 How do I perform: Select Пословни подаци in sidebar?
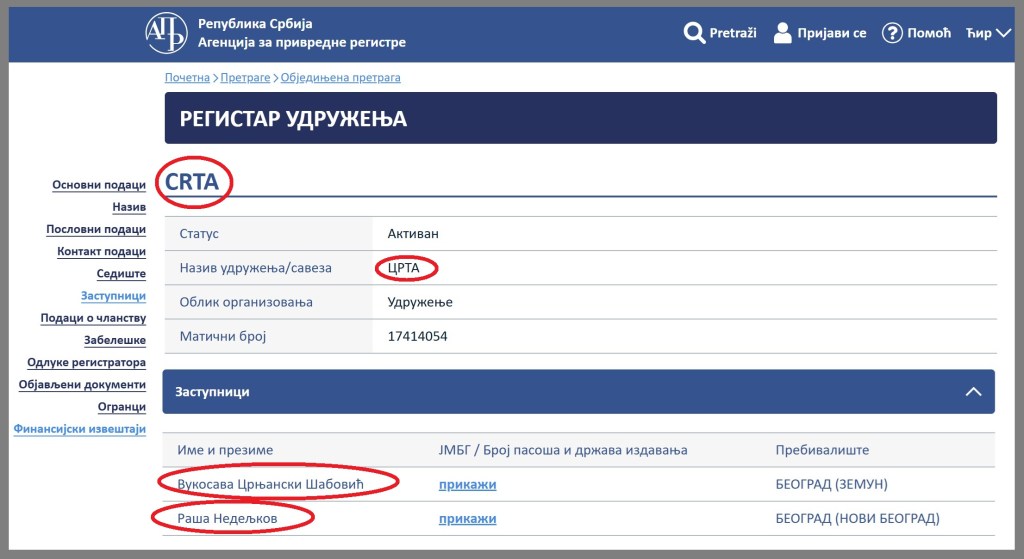[x=96, y=229]
